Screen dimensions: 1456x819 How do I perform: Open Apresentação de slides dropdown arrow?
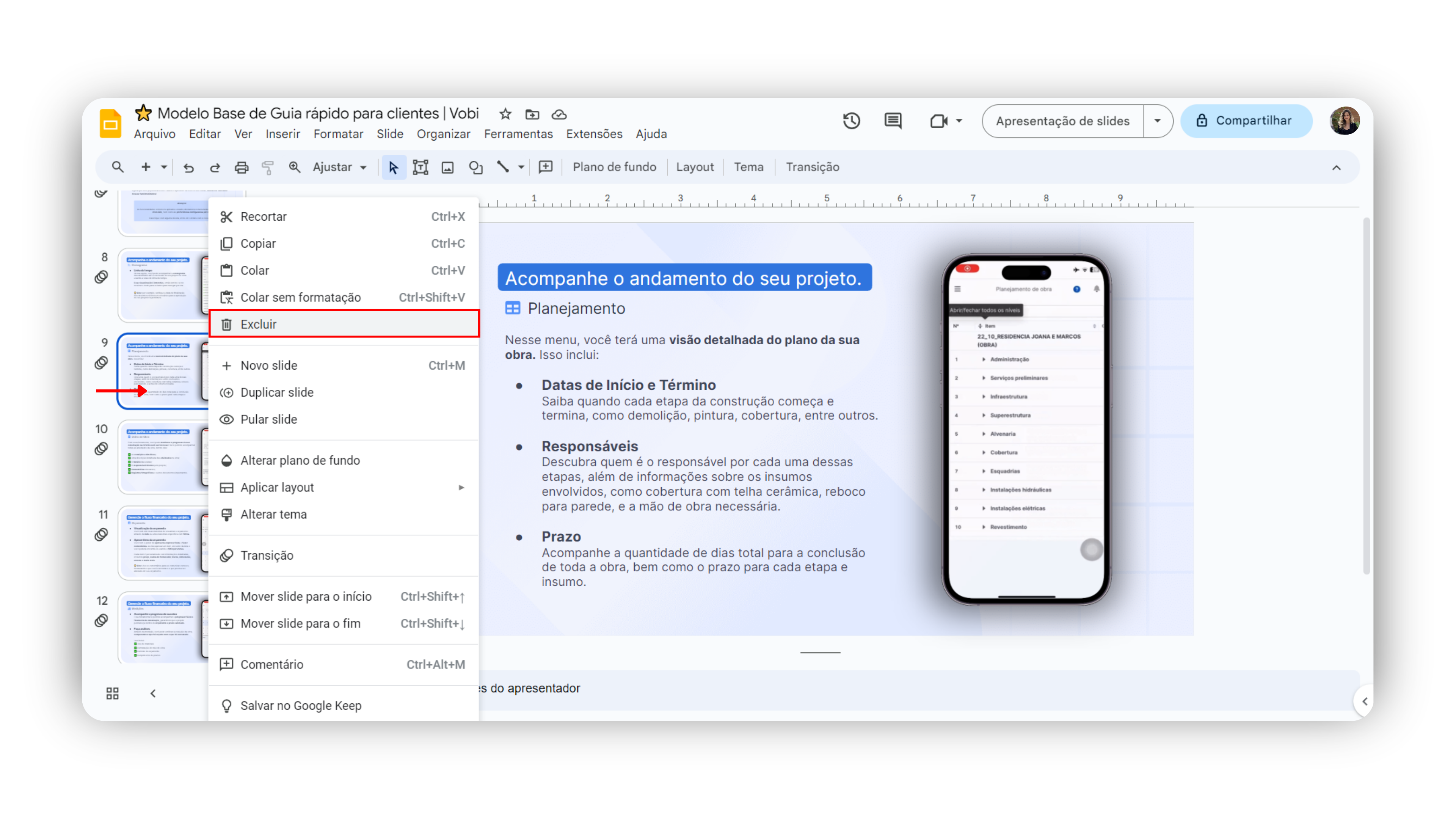(x=1158, y=121)
